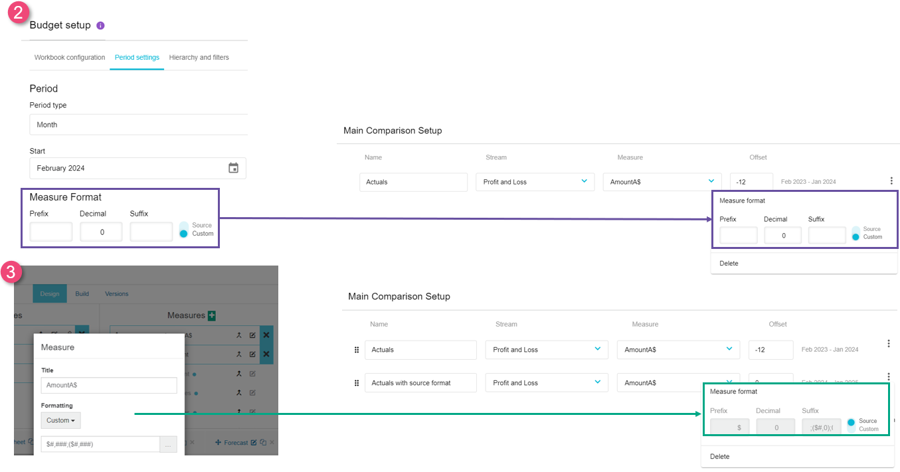Switch to Hierarchy and filters tab
This screenshot has height=472, width=900.
point(199,58)
